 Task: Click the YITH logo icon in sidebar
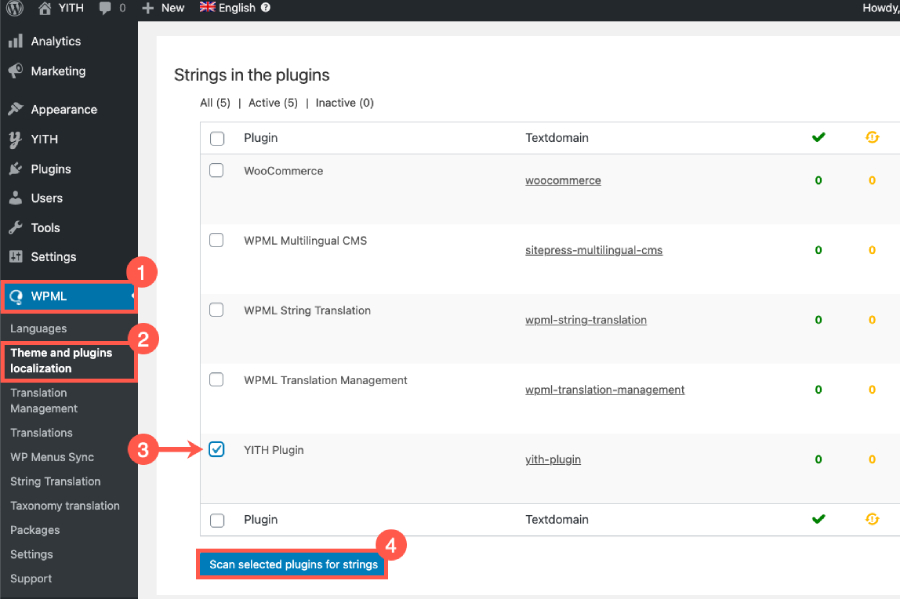tap(15, 139)
